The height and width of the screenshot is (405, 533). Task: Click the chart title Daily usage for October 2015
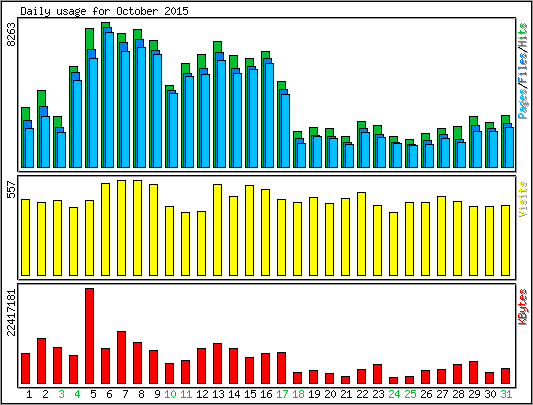coord(104,11)
